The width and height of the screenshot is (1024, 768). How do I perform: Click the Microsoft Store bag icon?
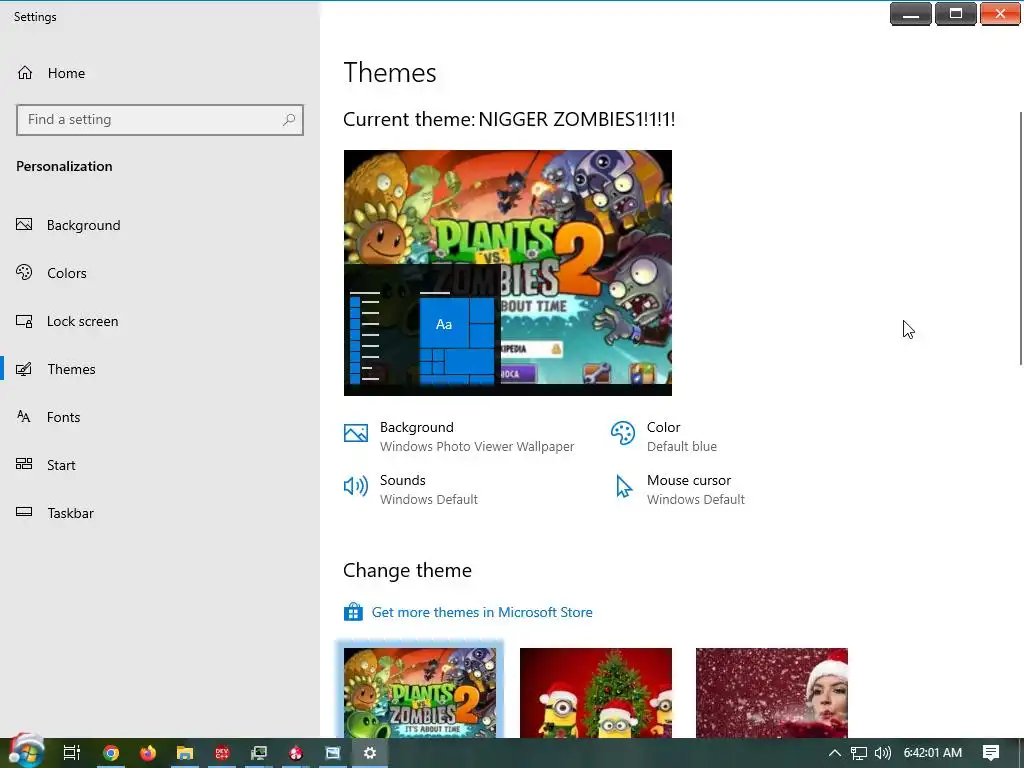click(x=353, y=612)
